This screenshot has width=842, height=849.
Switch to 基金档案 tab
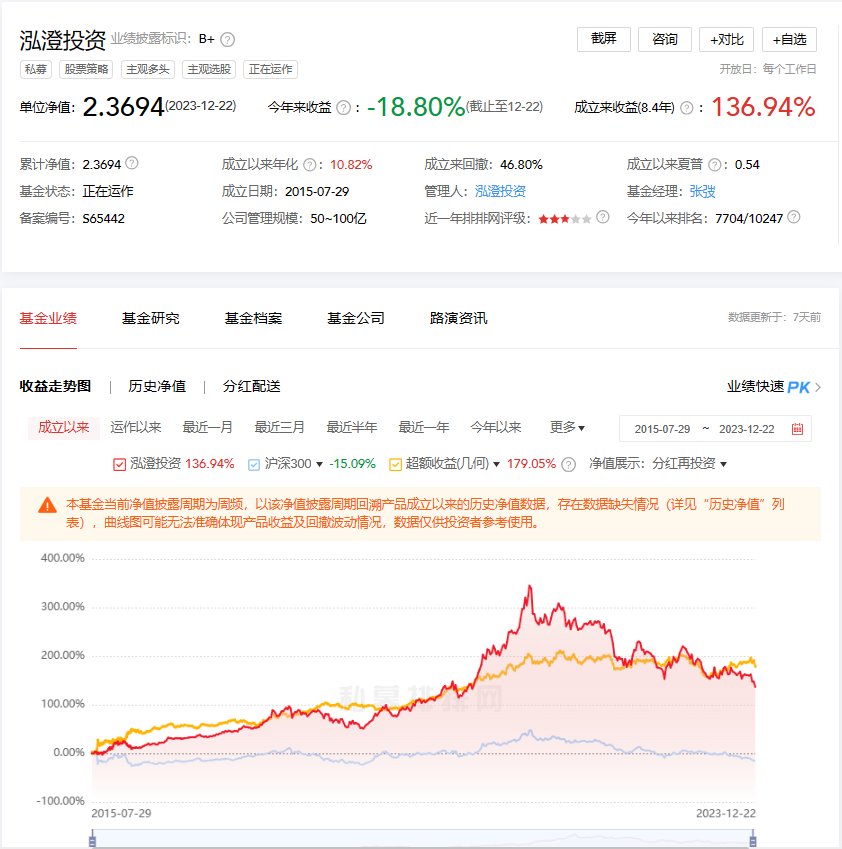tap(253, 318)
